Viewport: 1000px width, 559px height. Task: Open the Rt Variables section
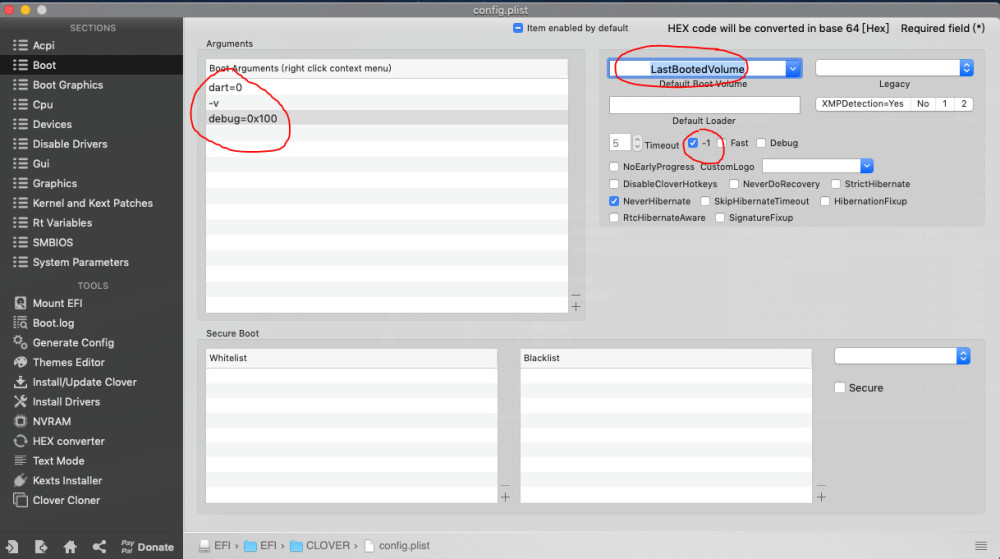pyautogui.click(x=62, y=223)
